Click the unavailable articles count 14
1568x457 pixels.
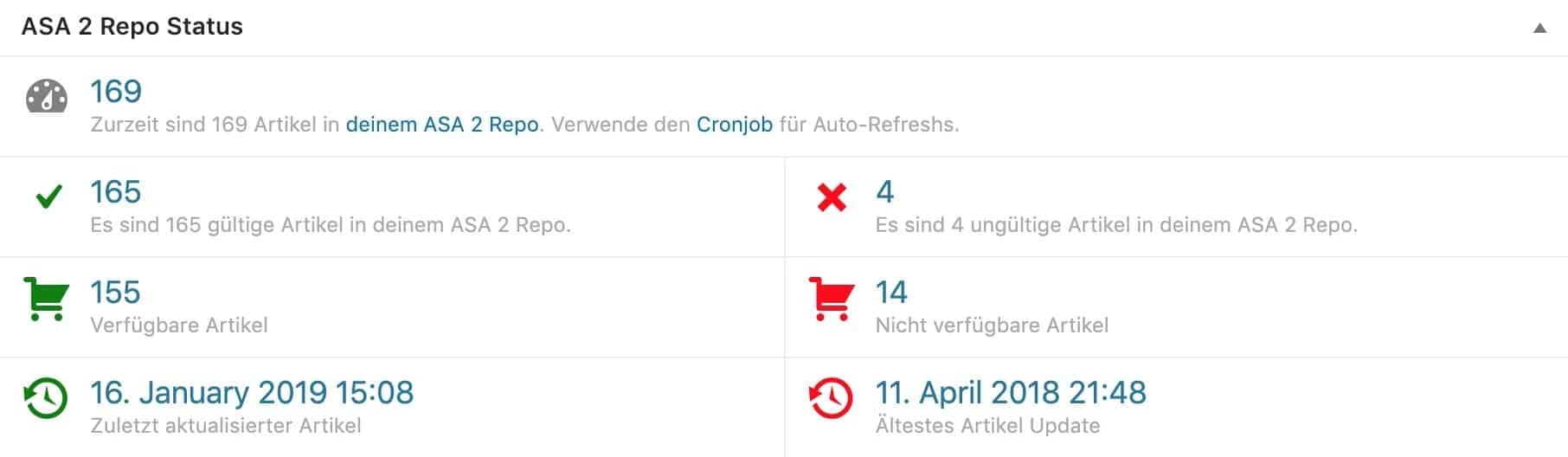[x=891, y=293]
